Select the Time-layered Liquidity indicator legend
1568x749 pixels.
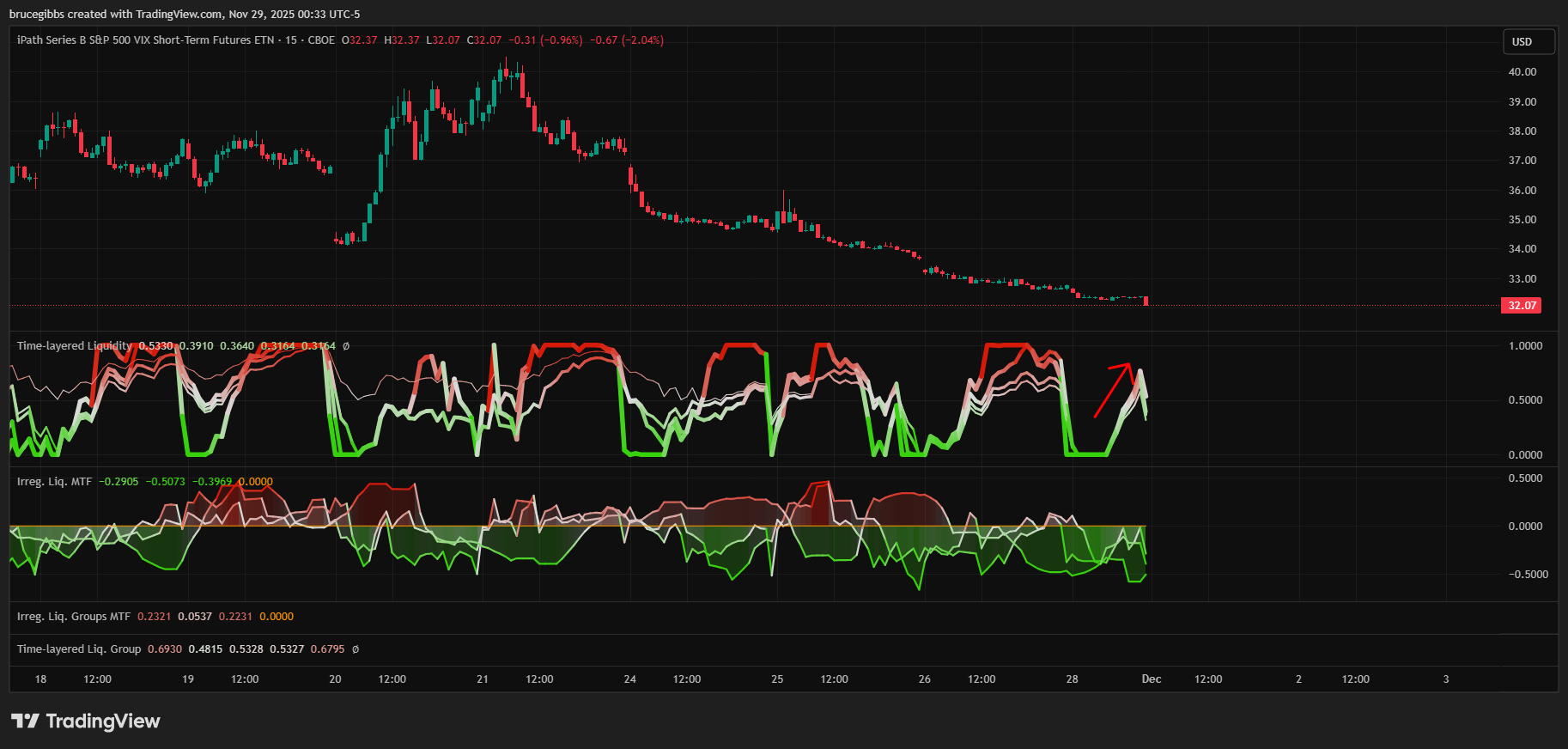tap(74, 346)
